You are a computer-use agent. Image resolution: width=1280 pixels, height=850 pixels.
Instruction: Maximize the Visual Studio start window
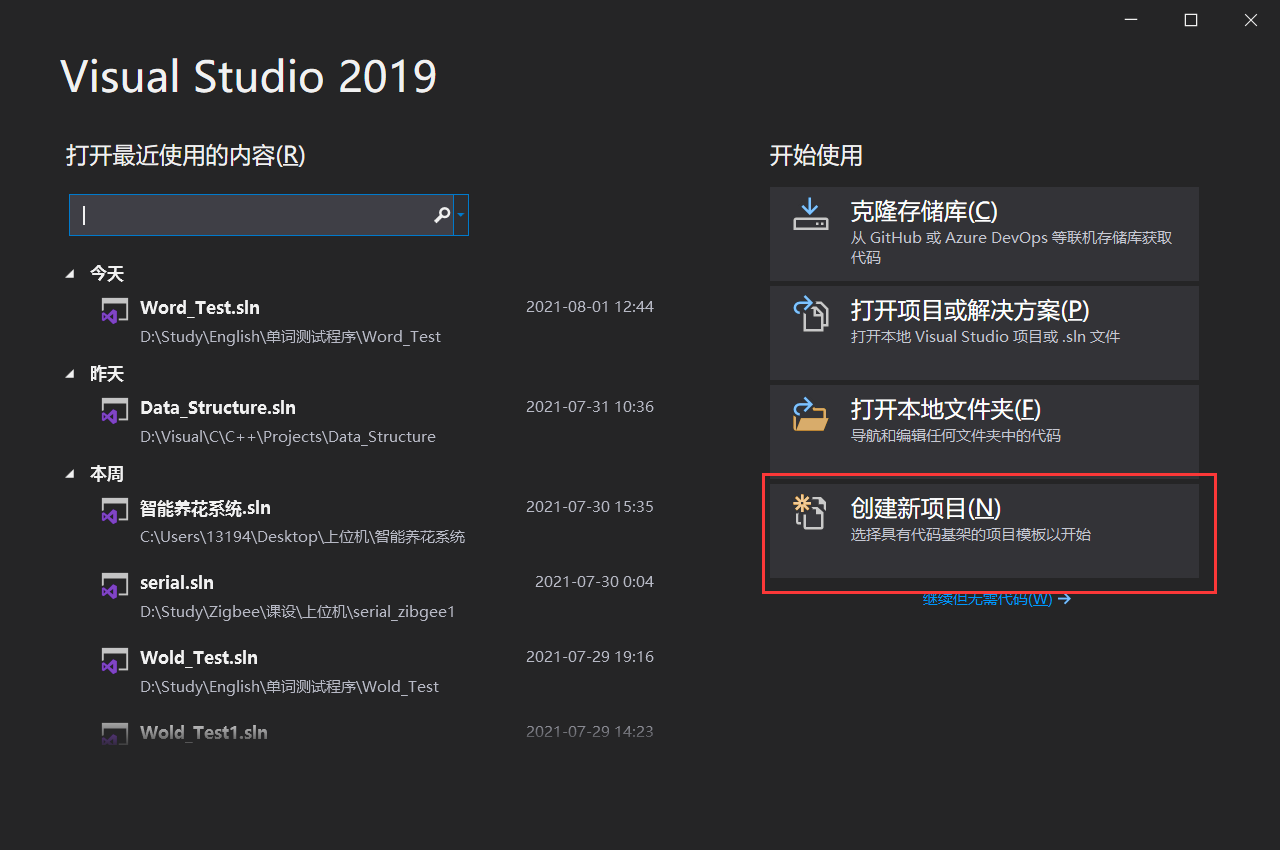click(1191, 20)
